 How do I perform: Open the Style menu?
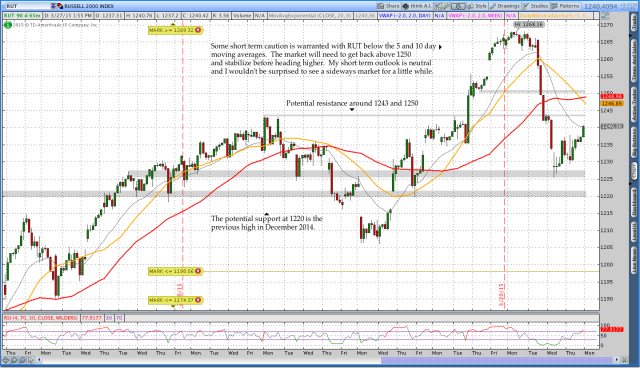pyautogui.click(x=478, y=6)
